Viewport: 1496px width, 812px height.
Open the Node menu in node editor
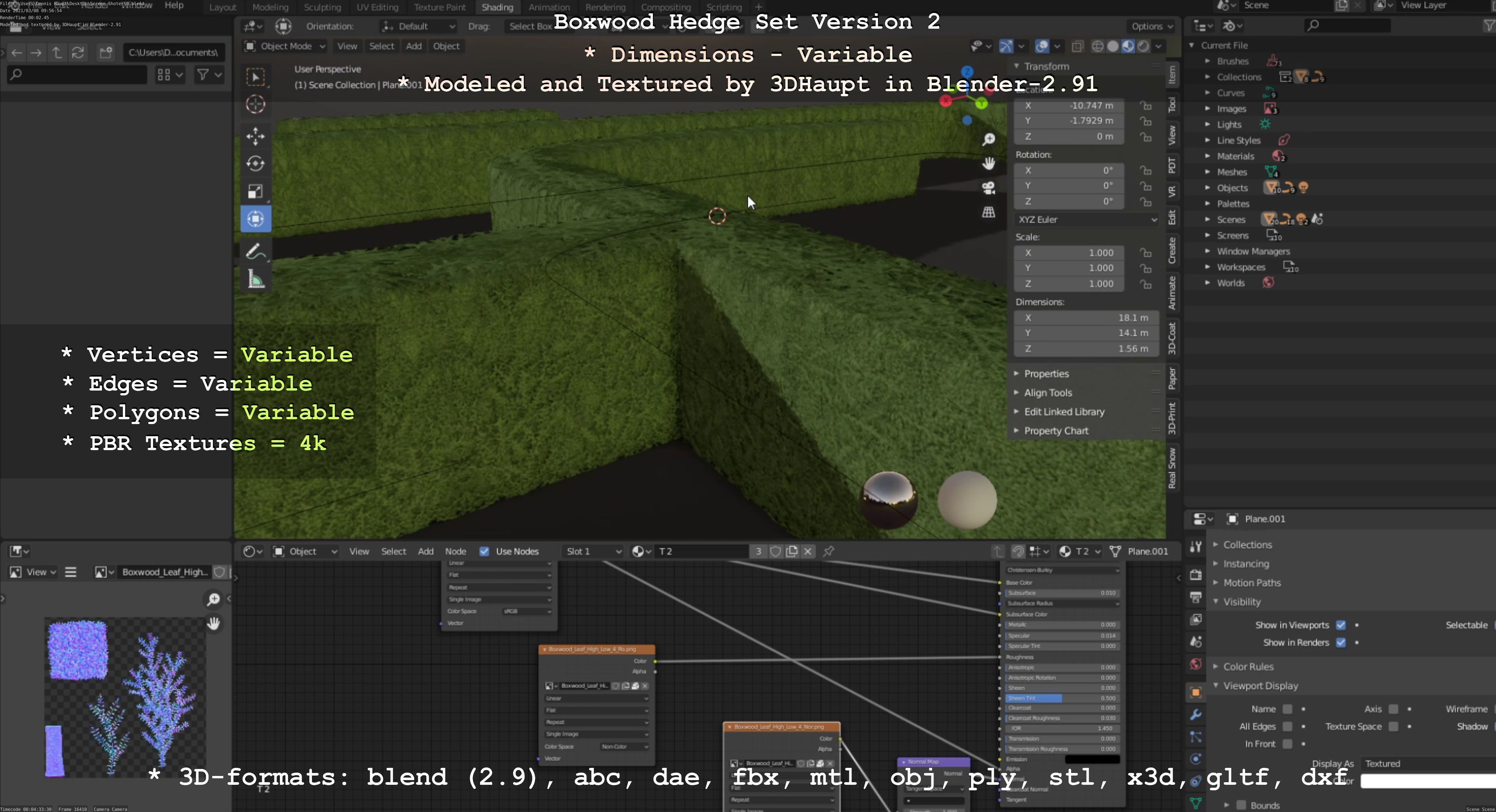click(x=455, y=551)
